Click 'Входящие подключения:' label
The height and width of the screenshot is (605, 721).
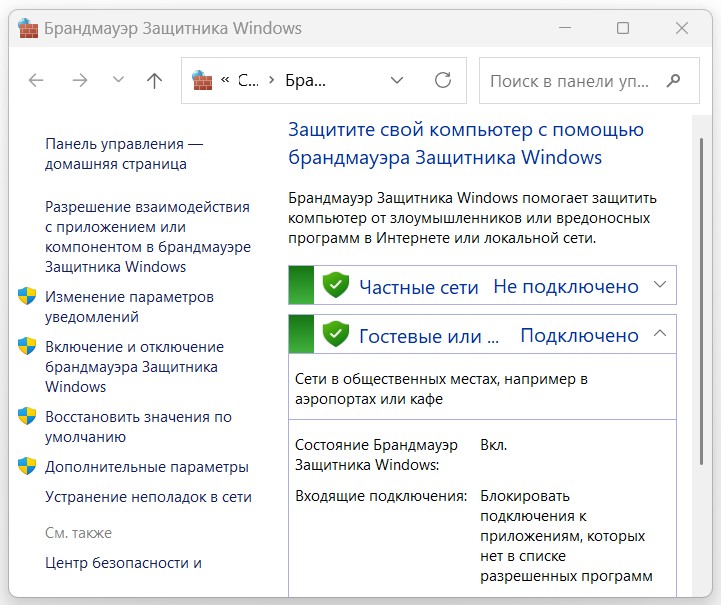pyautogui.click(x=381, y=496)
